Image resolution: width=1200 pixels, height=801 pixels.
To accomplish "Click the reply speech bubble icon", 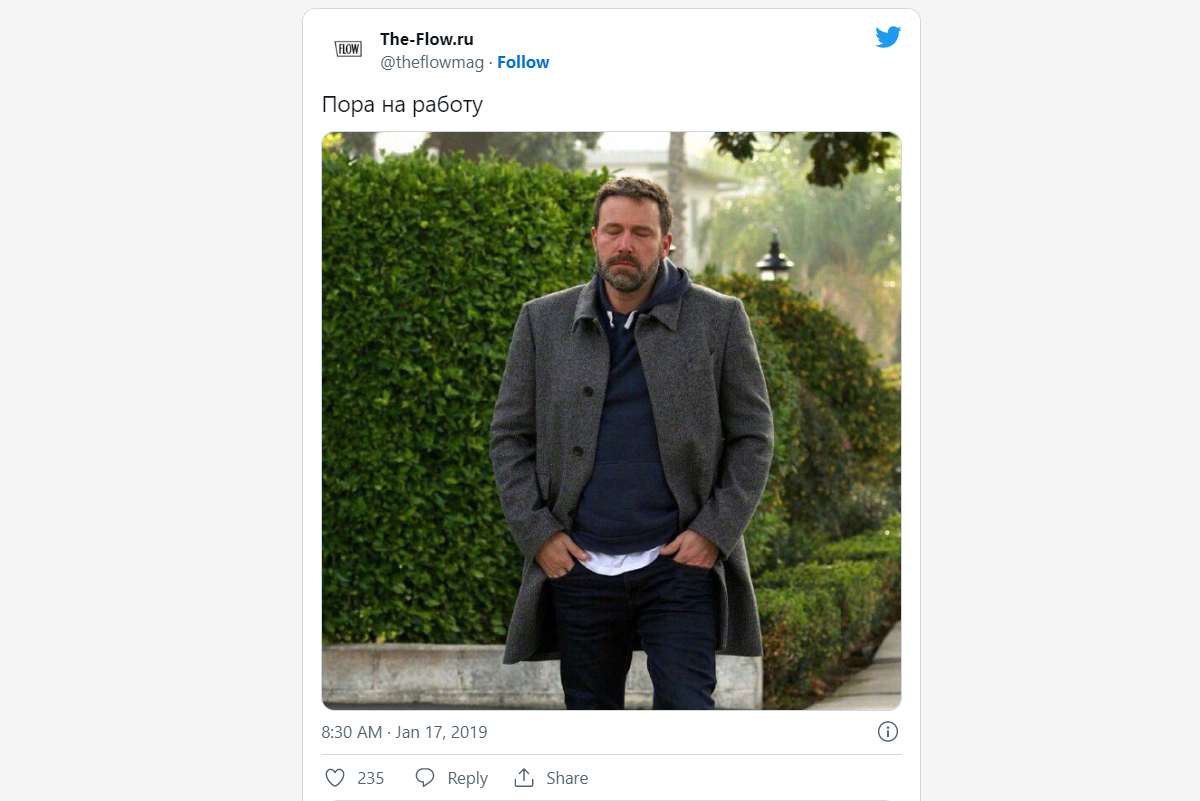I will point(425,778).
